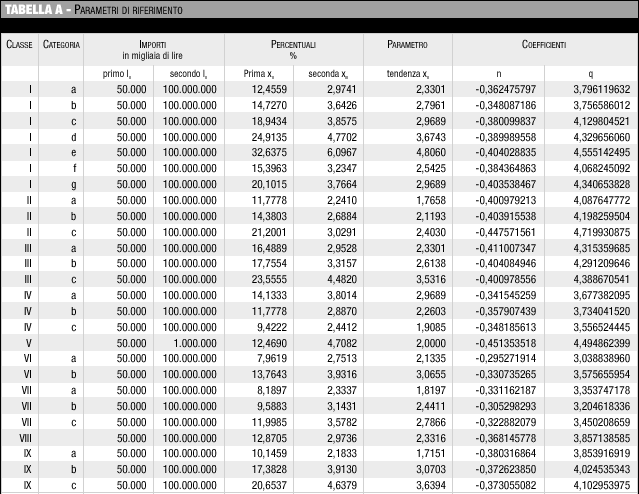This screenshot has height=494, width=639.
Task: Click the value 2,8870
Action: coord(342,311)
